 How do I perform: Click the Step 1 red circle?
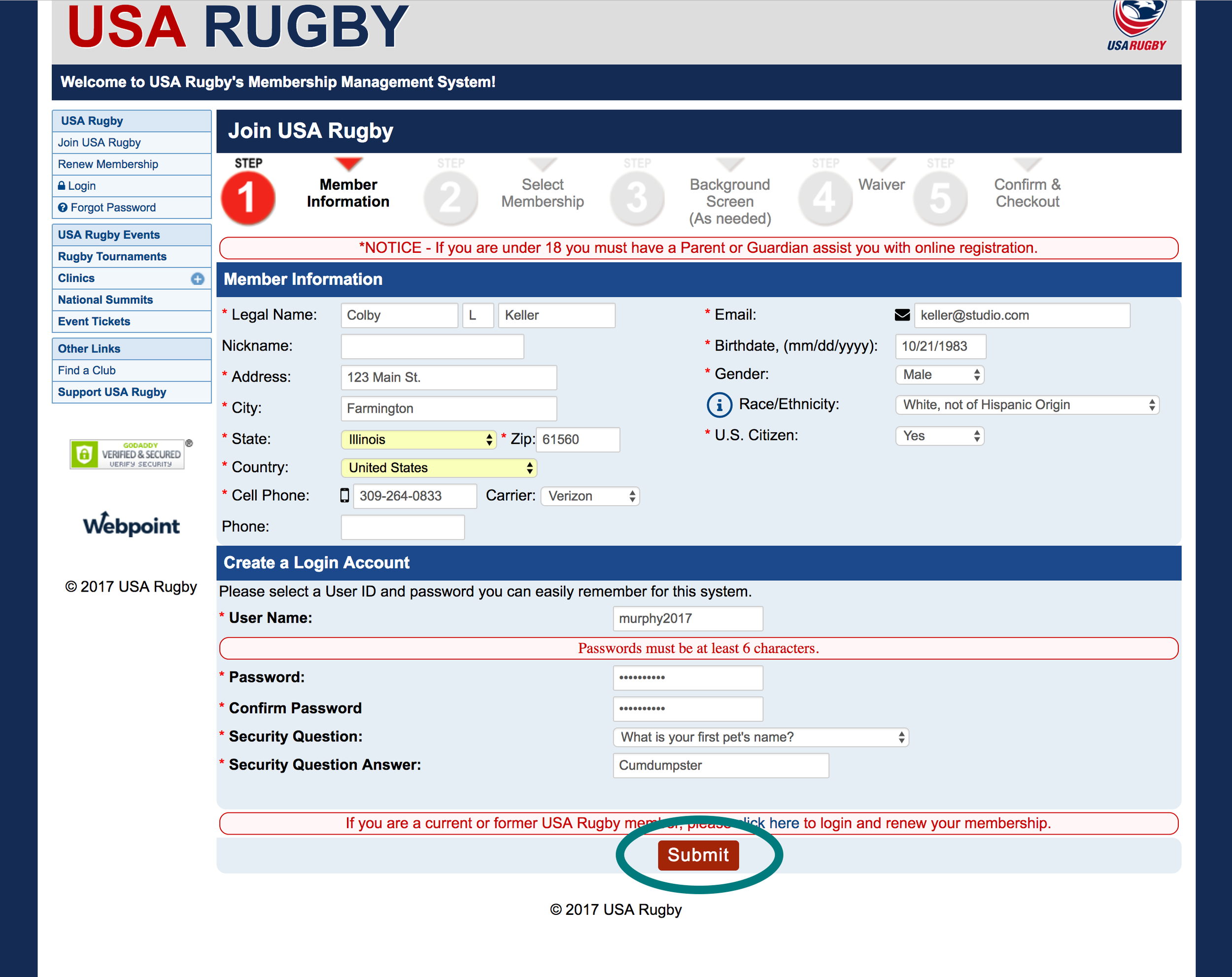pos(248,198)
